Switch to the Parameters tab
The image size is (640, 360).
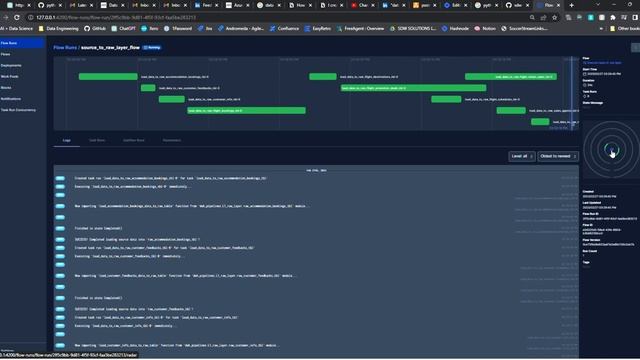pos(172,140)
